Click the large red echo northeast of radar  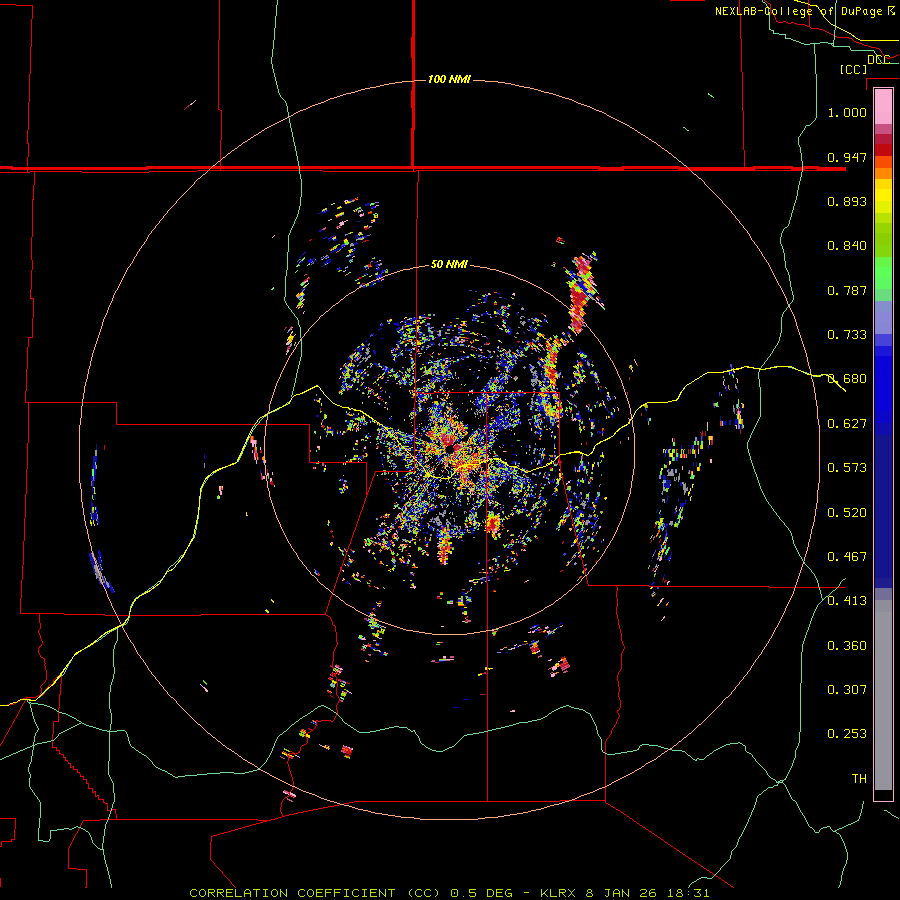(581, 292)
